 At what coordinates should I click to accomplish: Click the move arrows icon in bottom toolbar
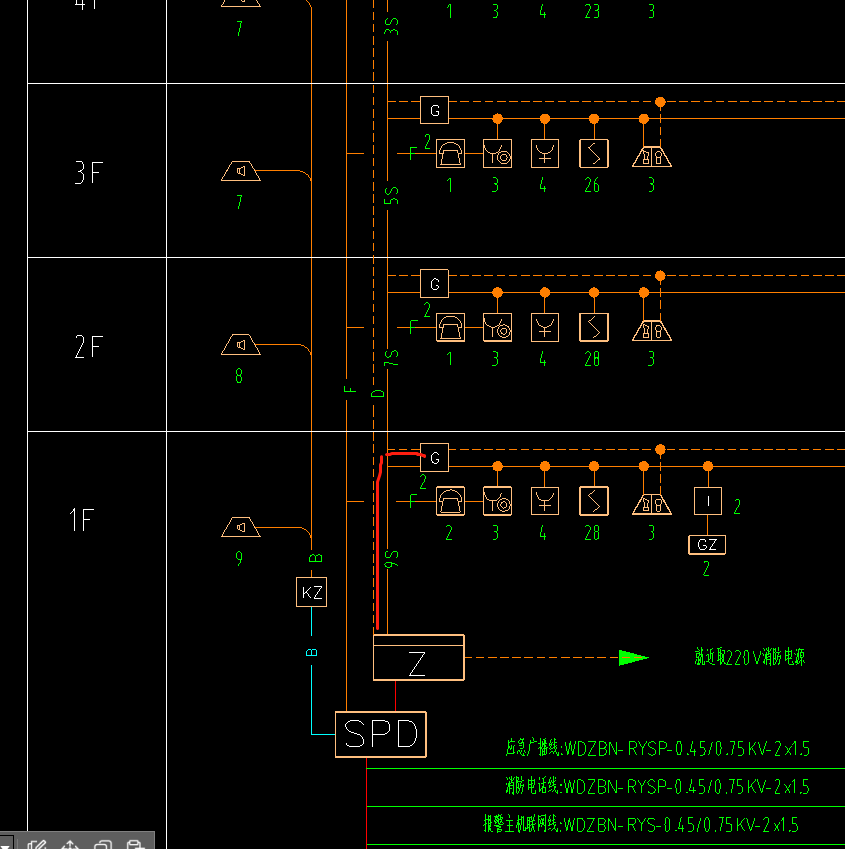click(70, 844)
